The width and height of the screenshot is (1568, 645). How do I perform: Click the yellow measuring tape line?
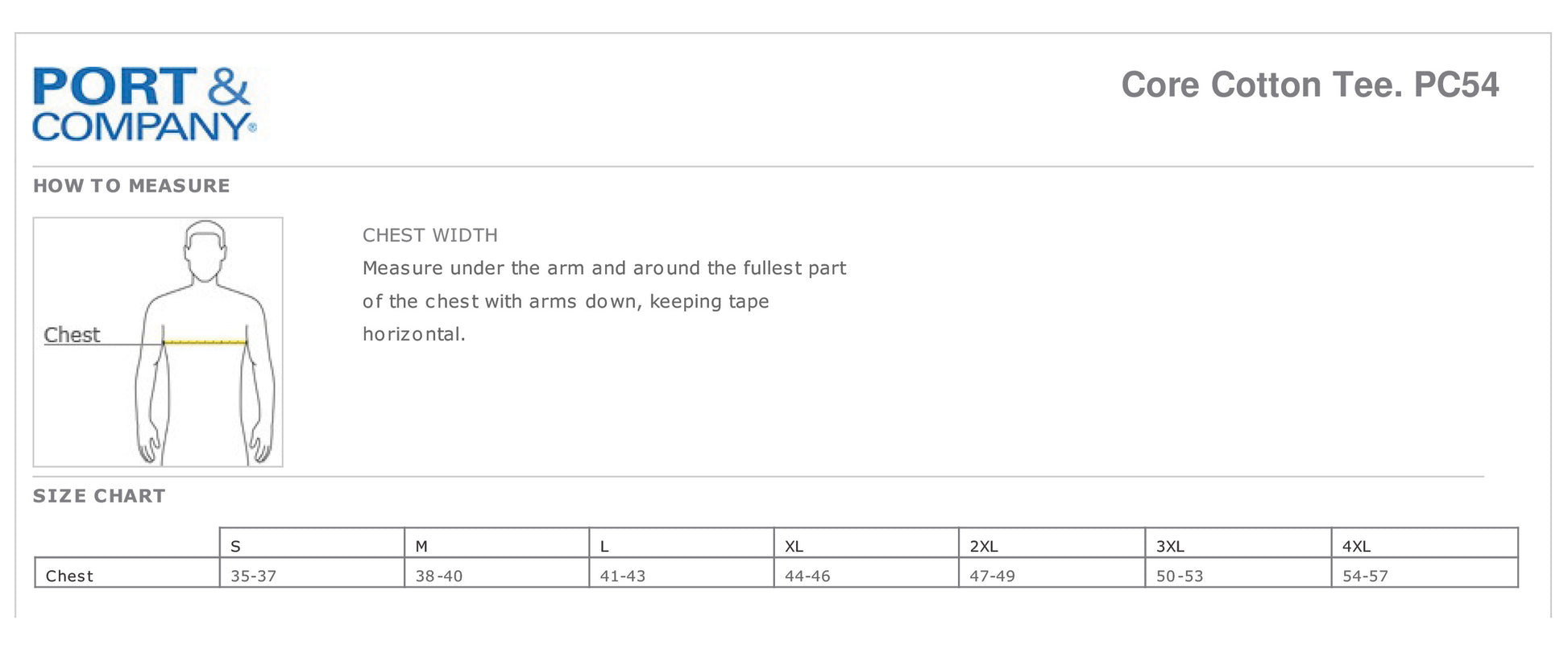205,343
